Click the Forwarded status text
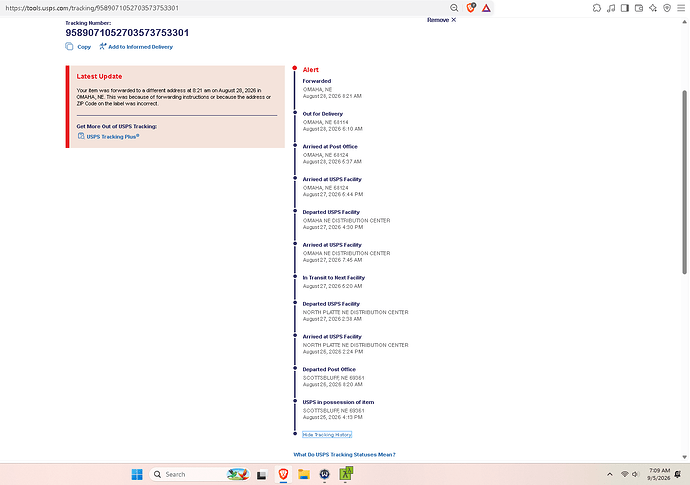 tap(317, 81)
